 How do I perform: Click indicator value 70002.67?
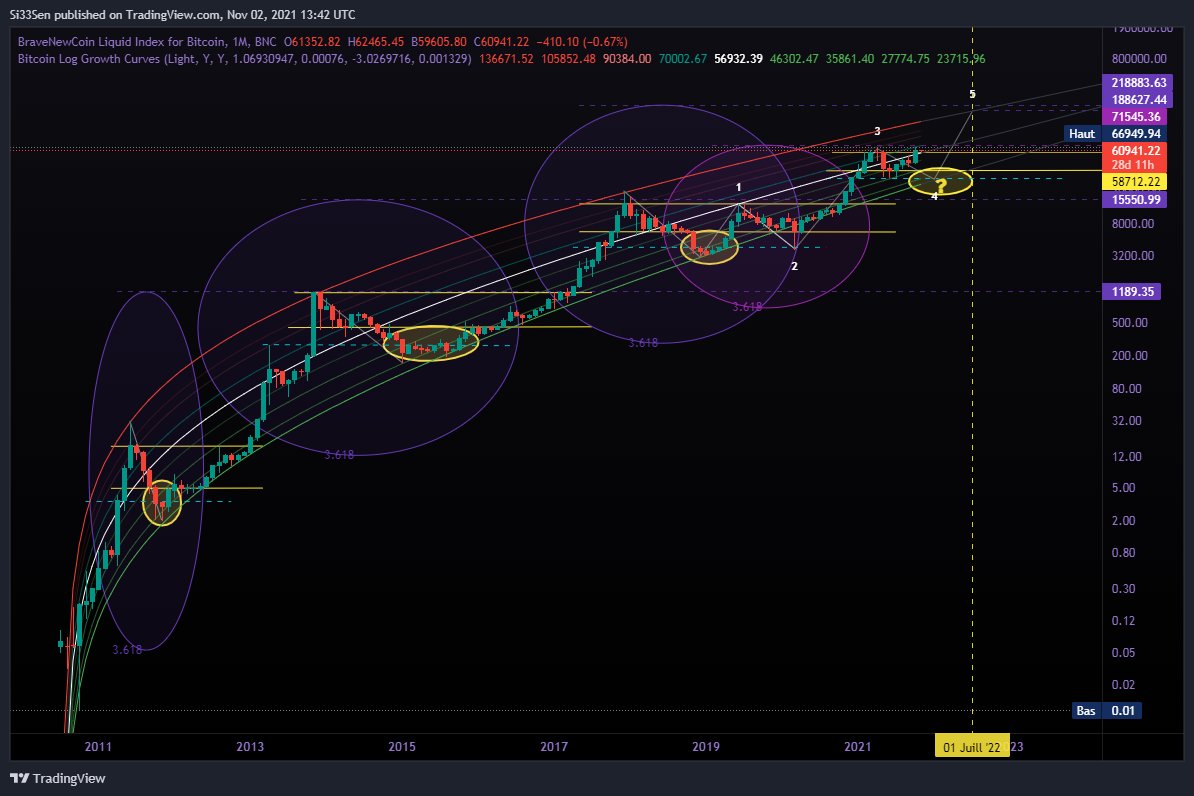pyautogui.click(x=682, y=59)
